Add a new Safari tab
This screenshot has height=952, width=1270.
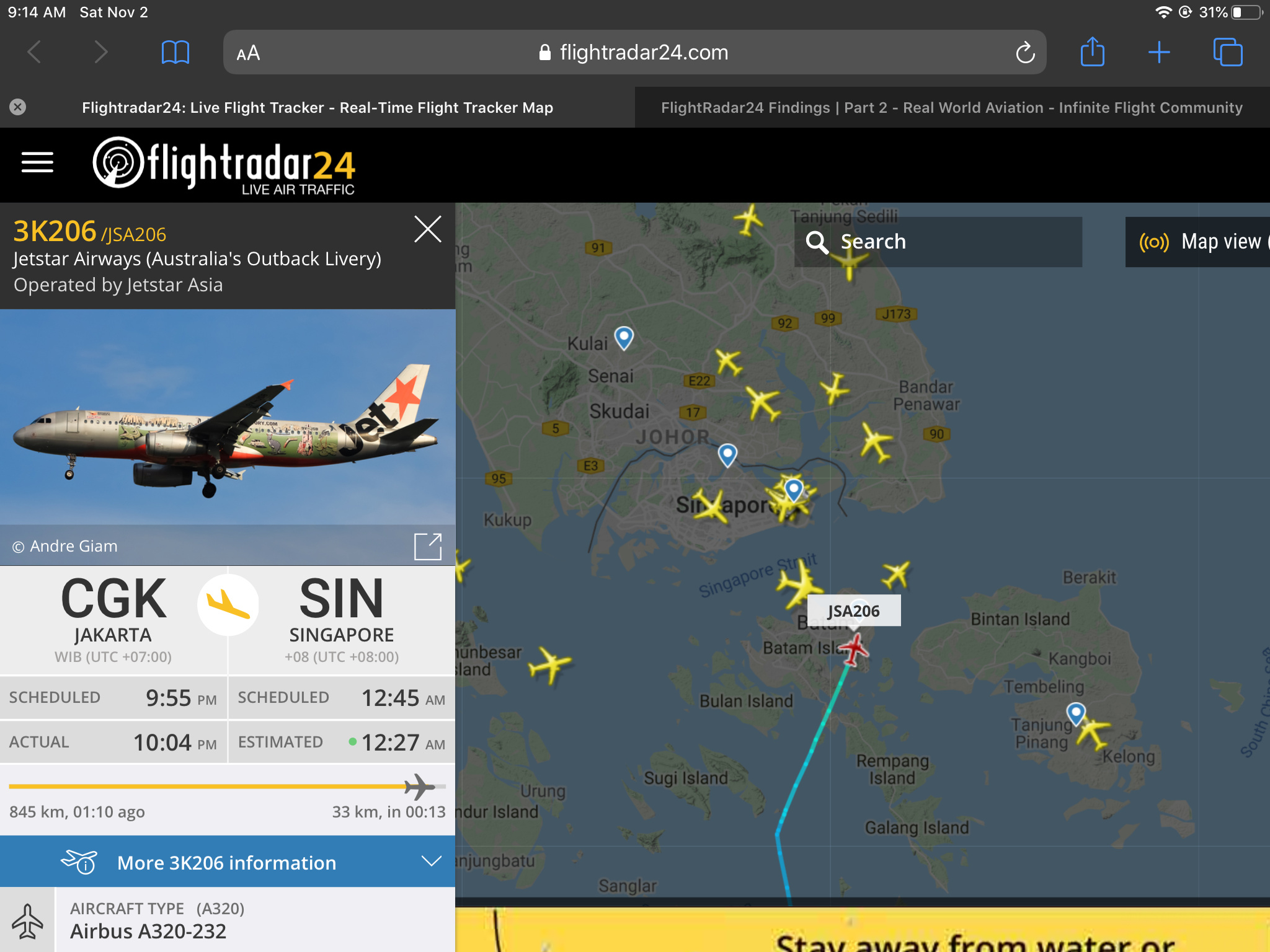(x=1158, y=53)
